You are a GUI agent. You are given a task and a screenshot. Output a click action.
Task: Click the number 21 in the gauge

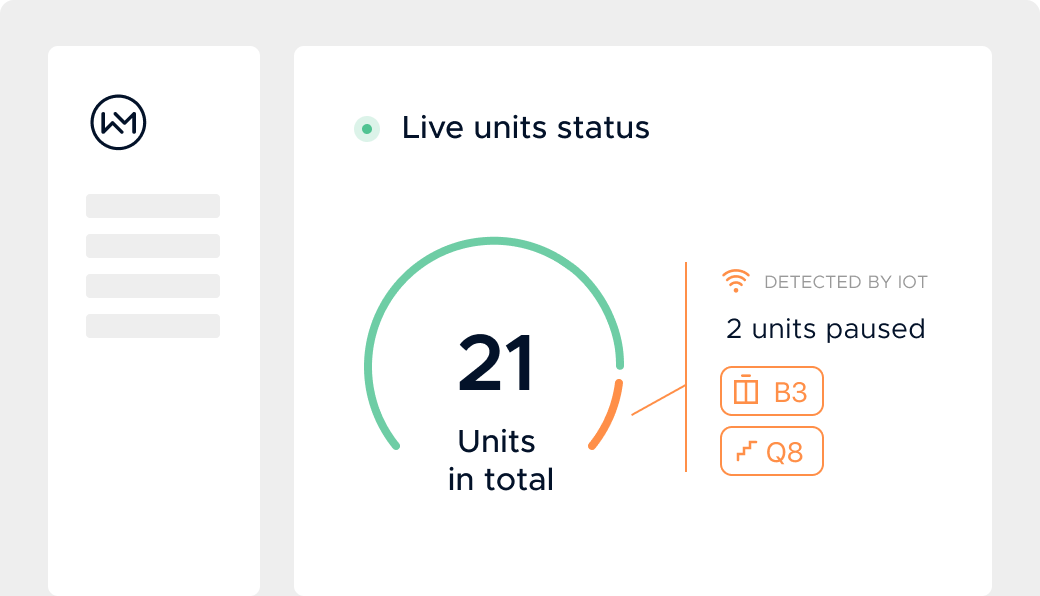point(496,365)
